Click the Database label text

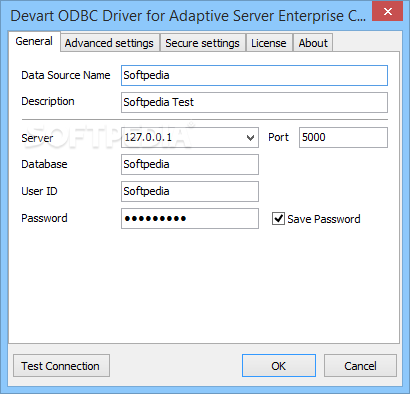[x=44, y=164]
